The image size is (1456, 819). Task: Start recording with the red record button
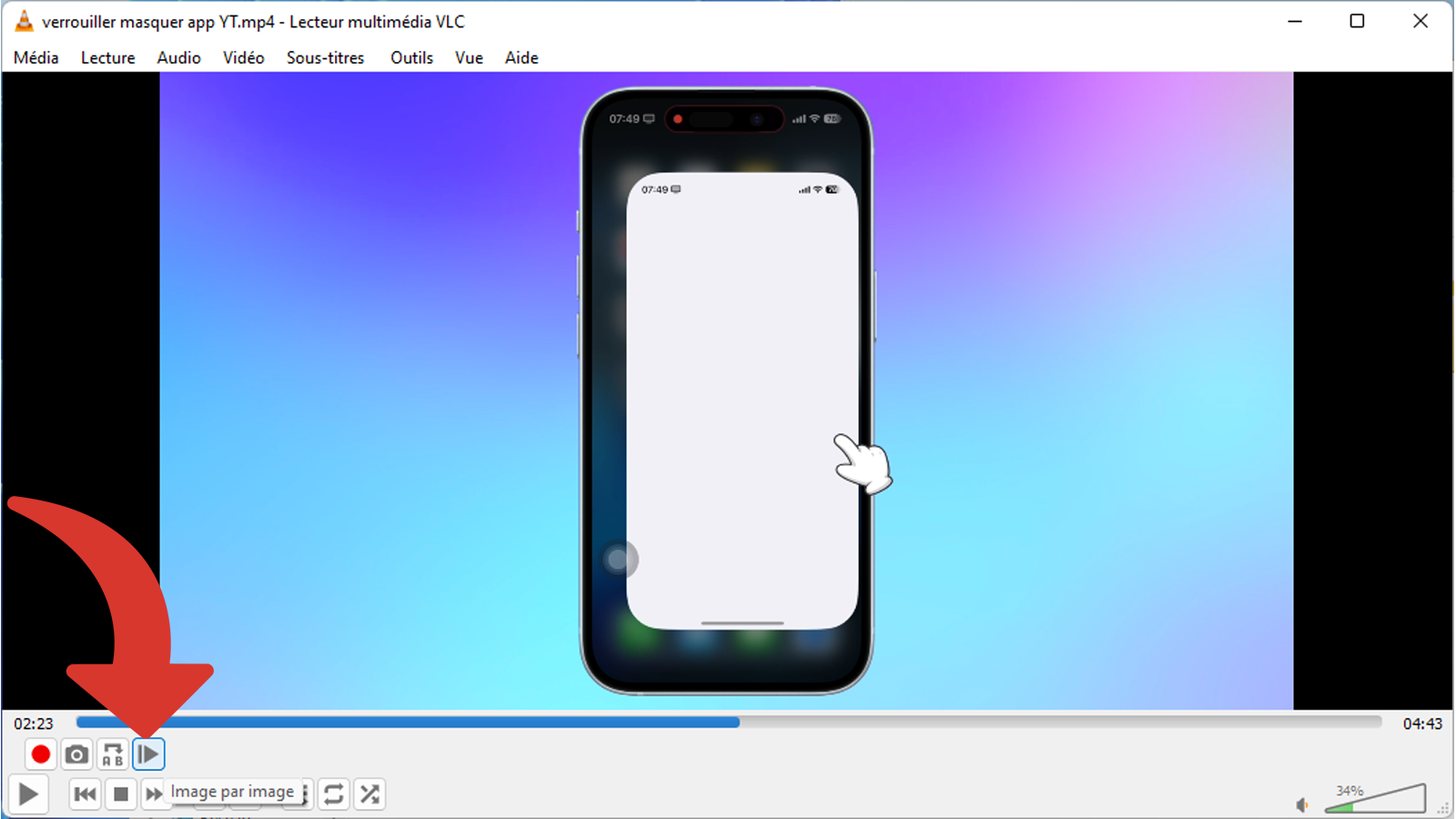(x=40, y=754)
